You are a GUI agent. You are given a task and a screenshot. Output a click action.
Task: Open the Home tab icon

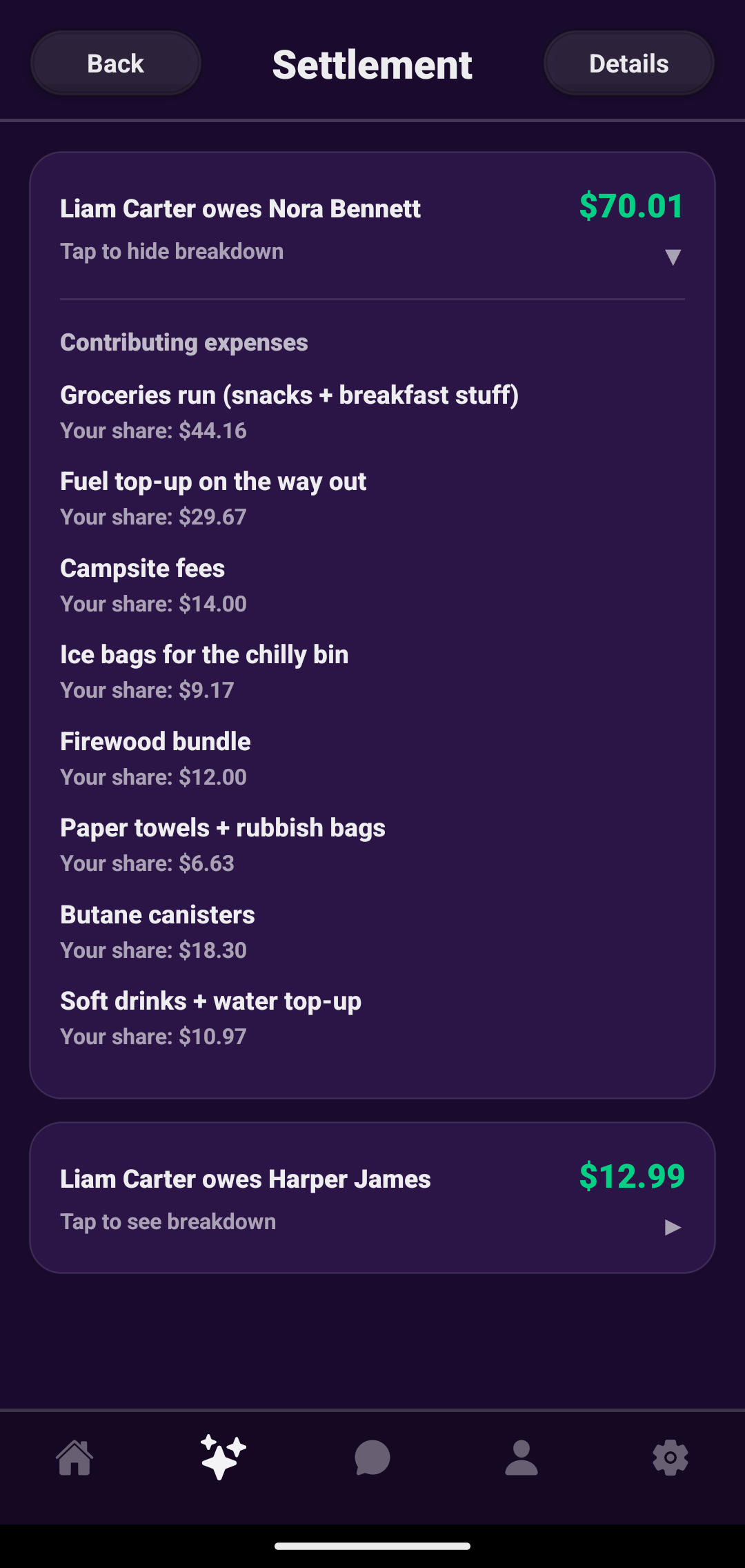(x=74, y=1458)
